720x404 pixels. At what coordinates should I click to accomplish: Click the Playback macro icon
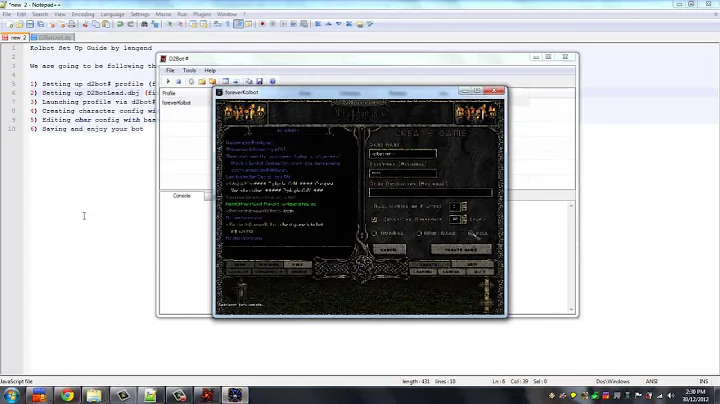pyautogui.click(x=283, y=24)
